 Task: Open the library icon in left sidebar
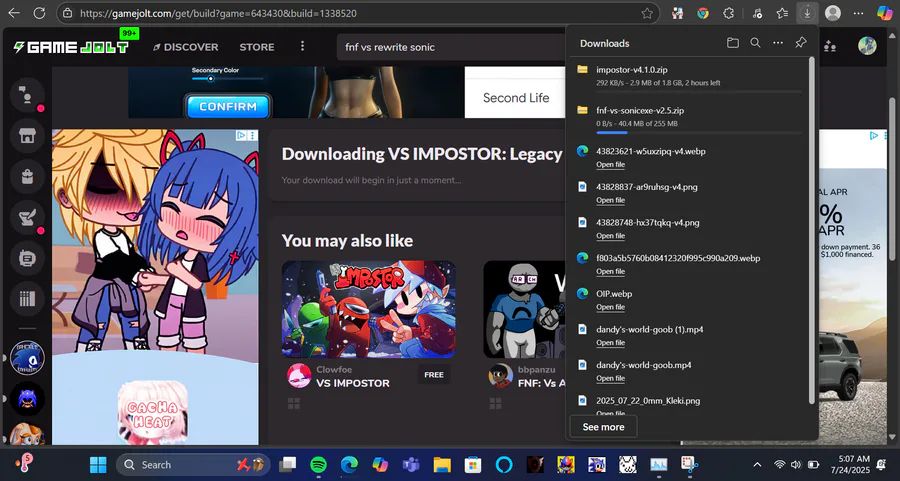(27, 298)
